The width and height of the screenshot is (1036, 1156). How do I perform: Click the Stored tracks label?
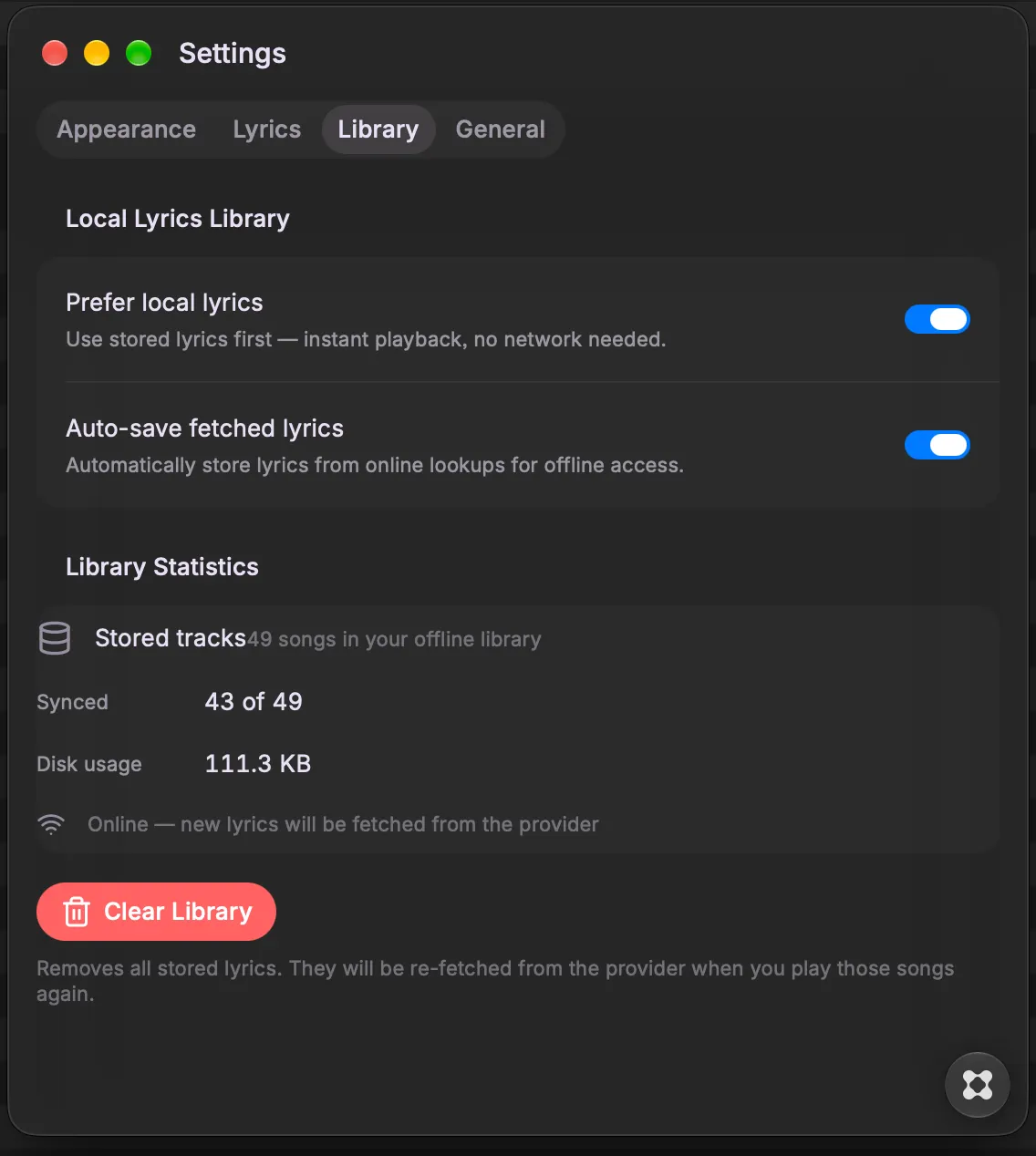[171, 638]
